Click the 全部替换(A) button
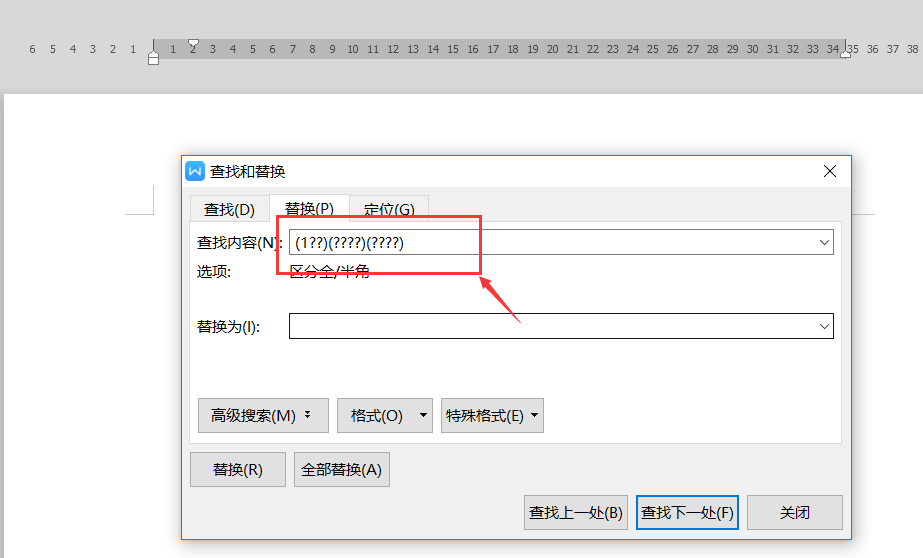923x558 pixels. 341,470
